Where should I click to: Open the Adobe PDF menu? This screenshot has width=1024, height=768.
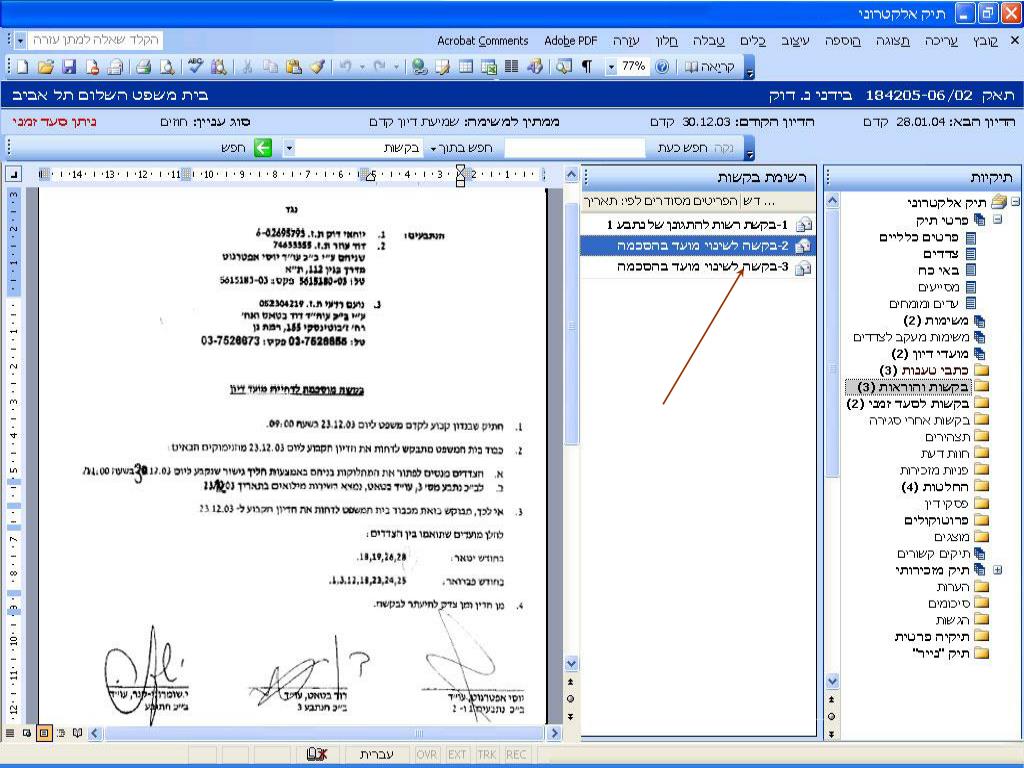[571, 40]
